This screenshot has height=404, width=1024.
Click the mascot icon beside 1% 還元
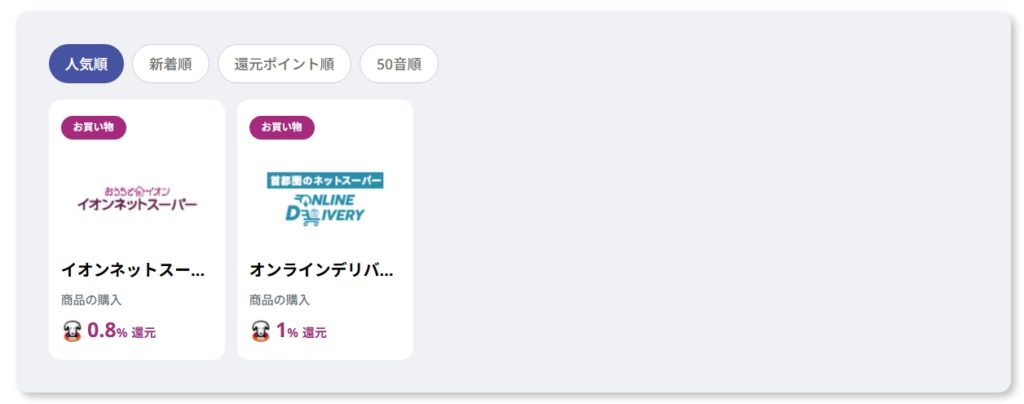coord(261,332)
